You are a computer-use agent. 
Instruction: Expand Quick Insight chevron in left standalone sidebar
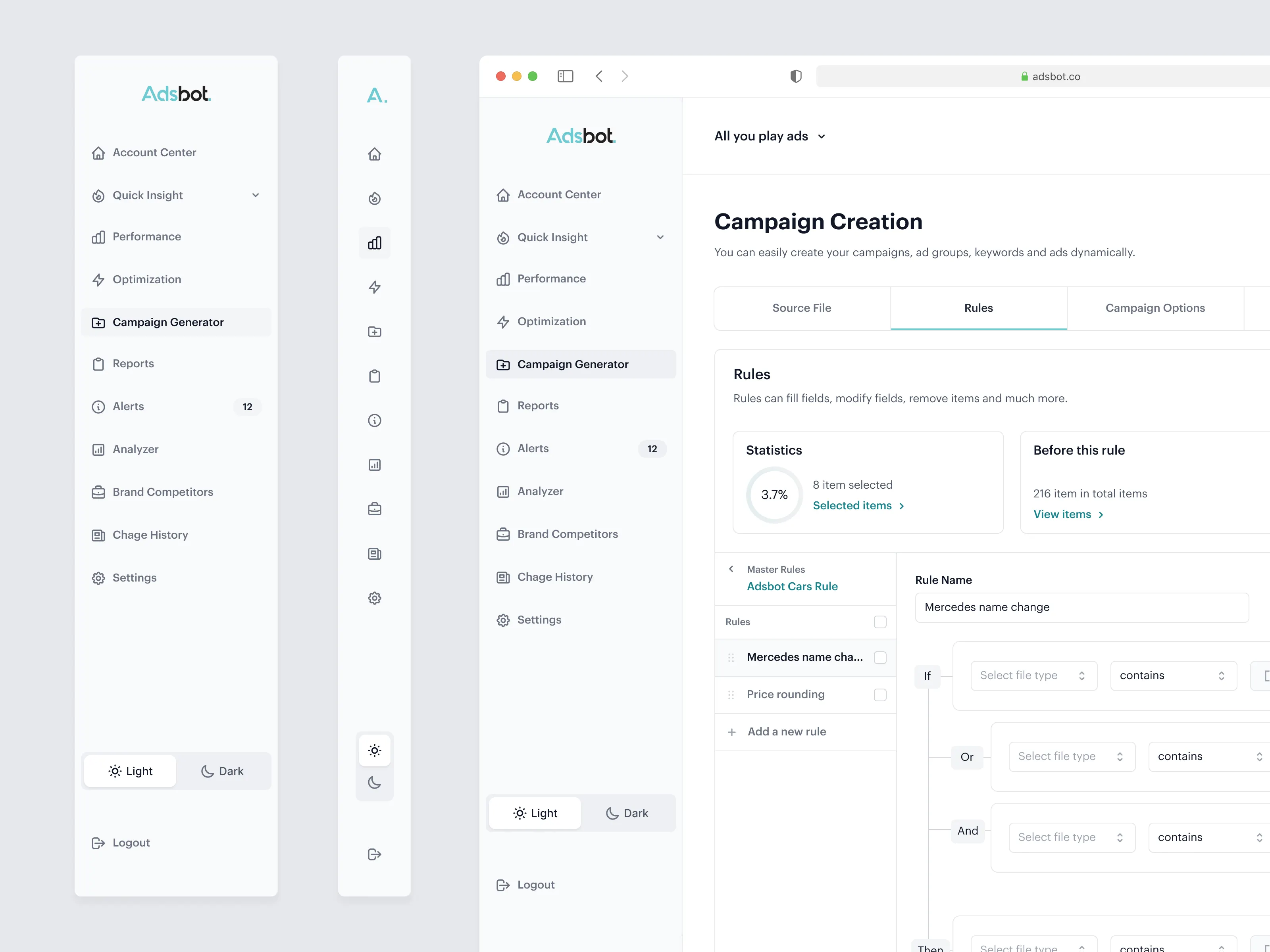[x=256, y=195]
